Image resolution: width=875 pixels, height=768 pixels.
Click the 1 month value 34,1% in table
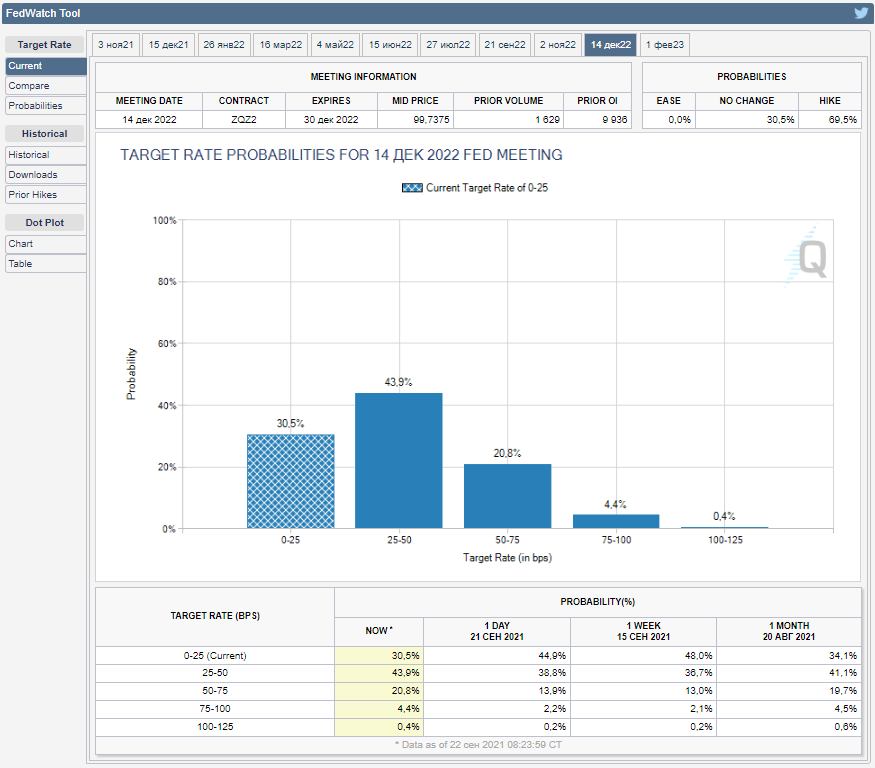843,656
